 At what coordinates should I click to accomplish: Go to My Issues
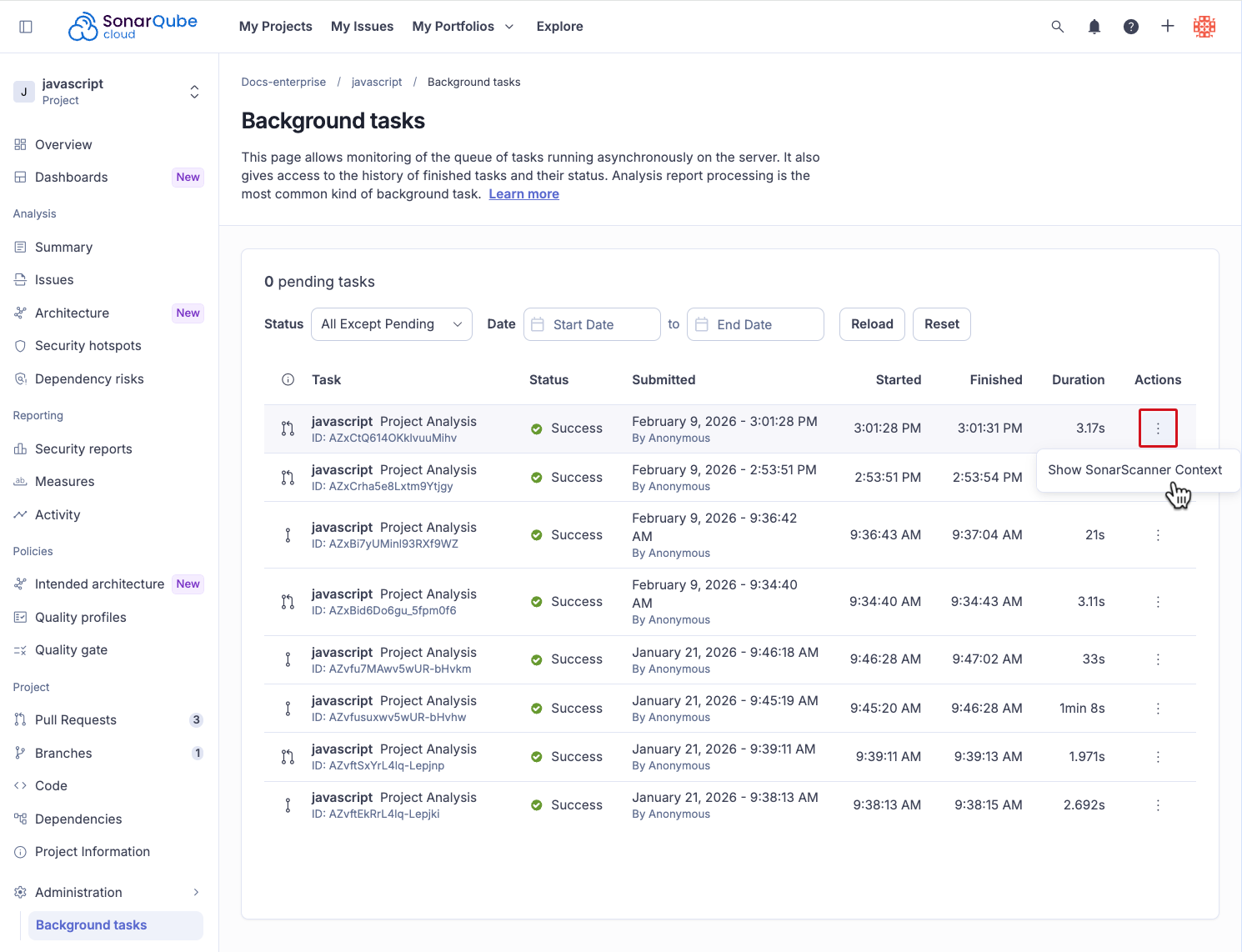[363, 27]
